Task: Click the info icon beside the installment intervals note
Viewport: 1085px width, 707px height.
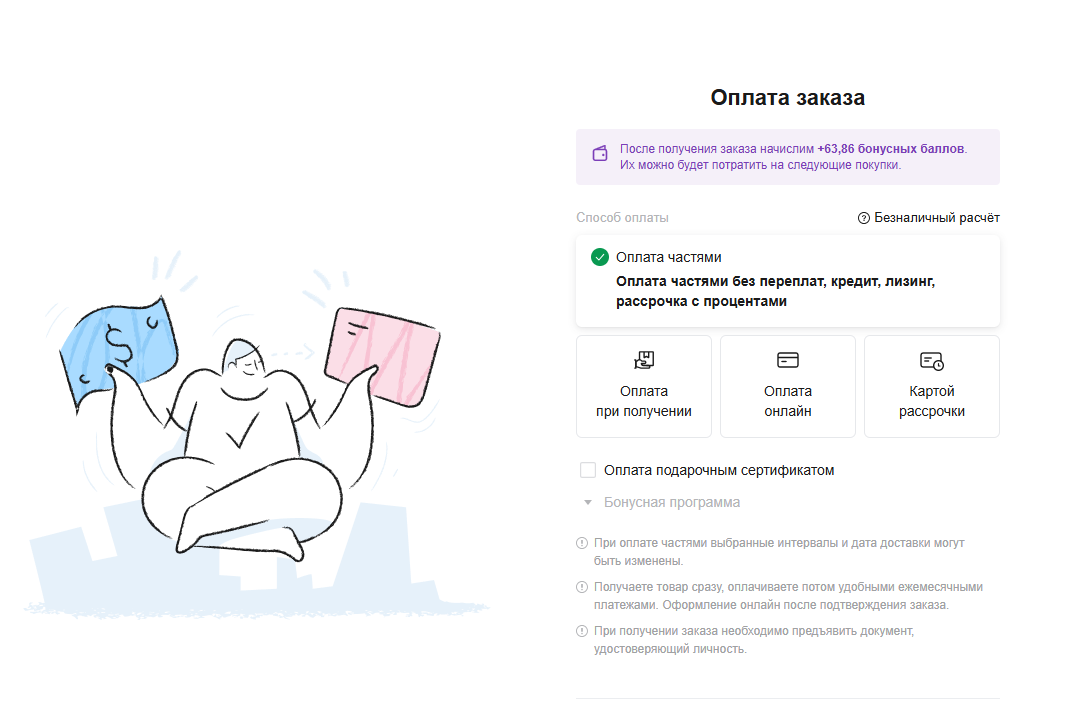Action: (x=582, y=543)
